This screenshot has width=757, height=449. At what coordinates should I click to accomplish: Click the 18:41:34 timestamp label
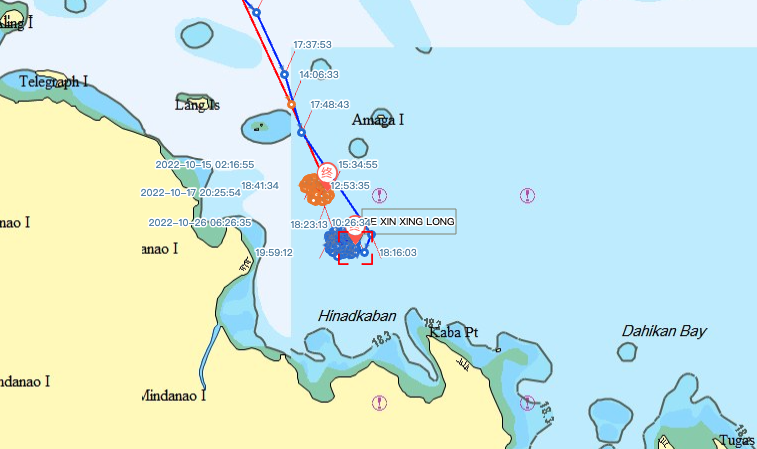pos(260,185)
